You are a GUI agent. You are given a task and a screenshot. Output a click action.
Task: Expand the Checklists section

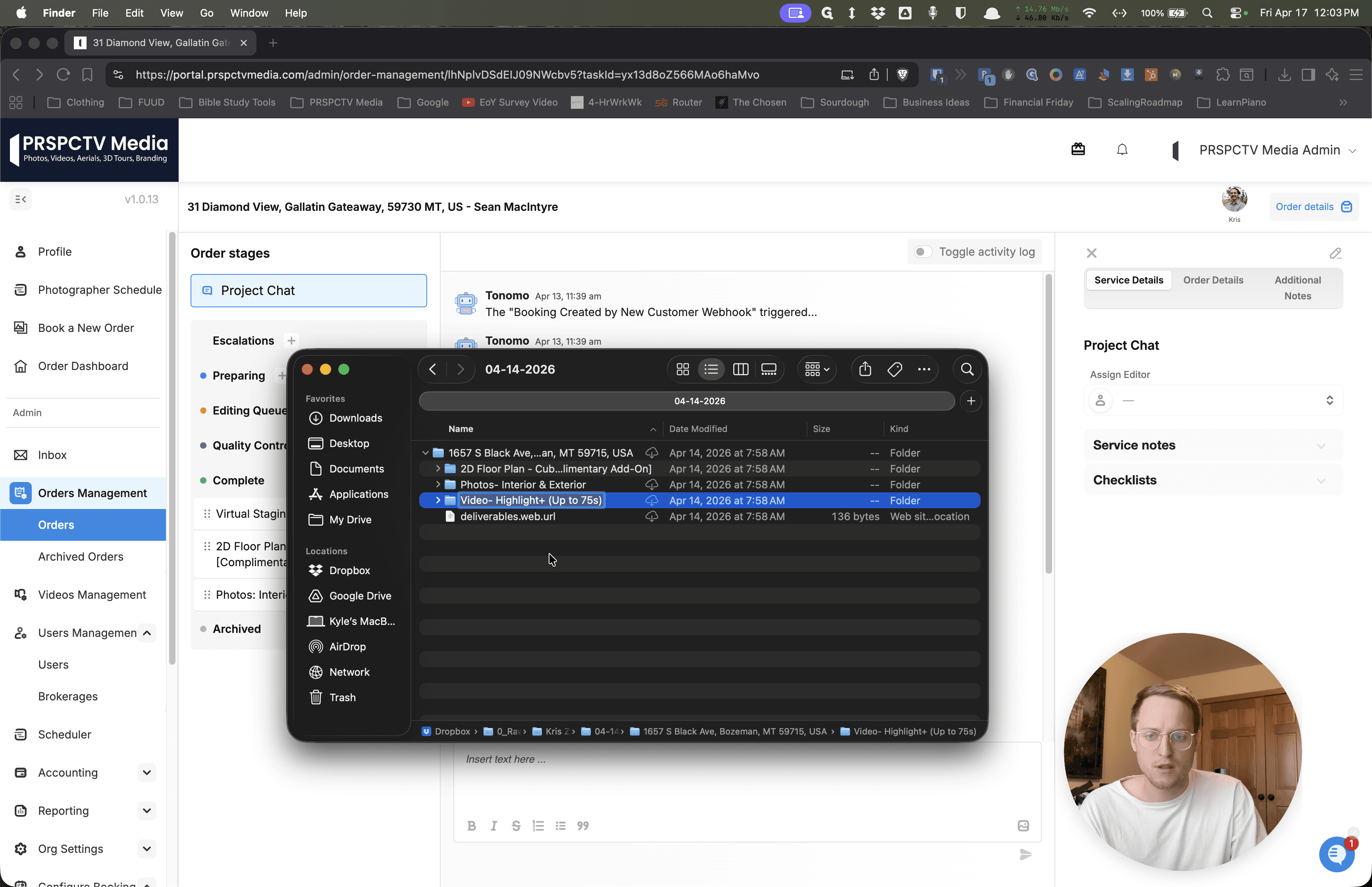tap(1213, 480)
